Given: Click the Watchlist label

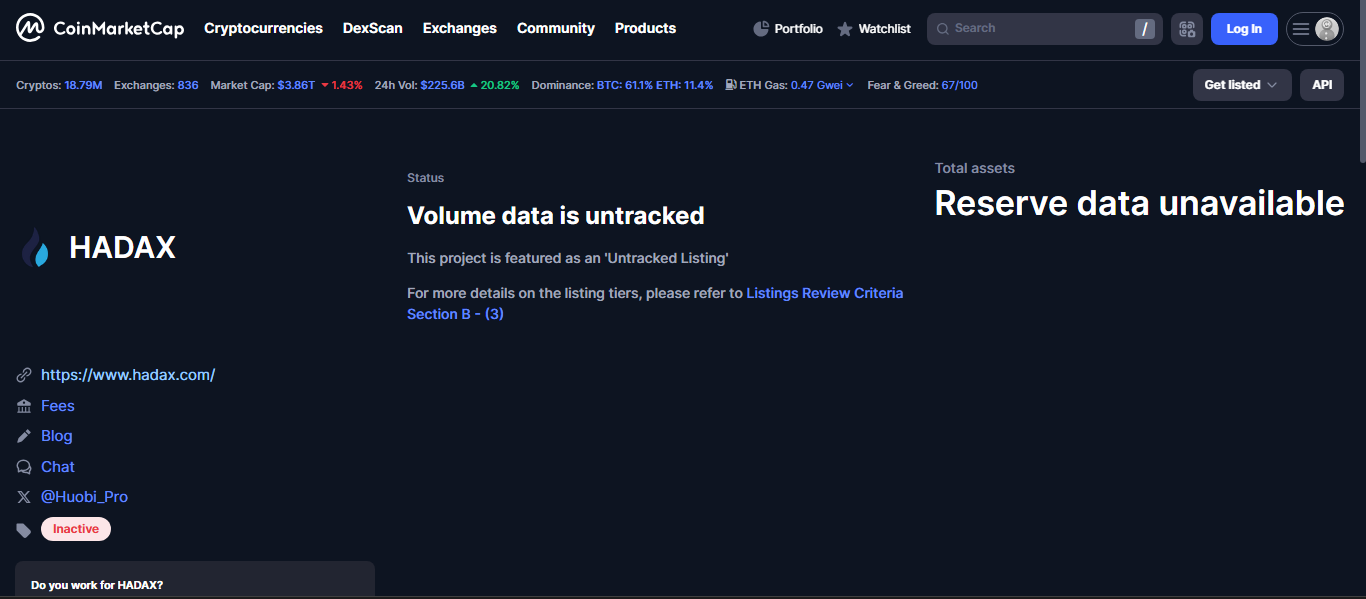Looking at the screenshot, I should (885, 29).
